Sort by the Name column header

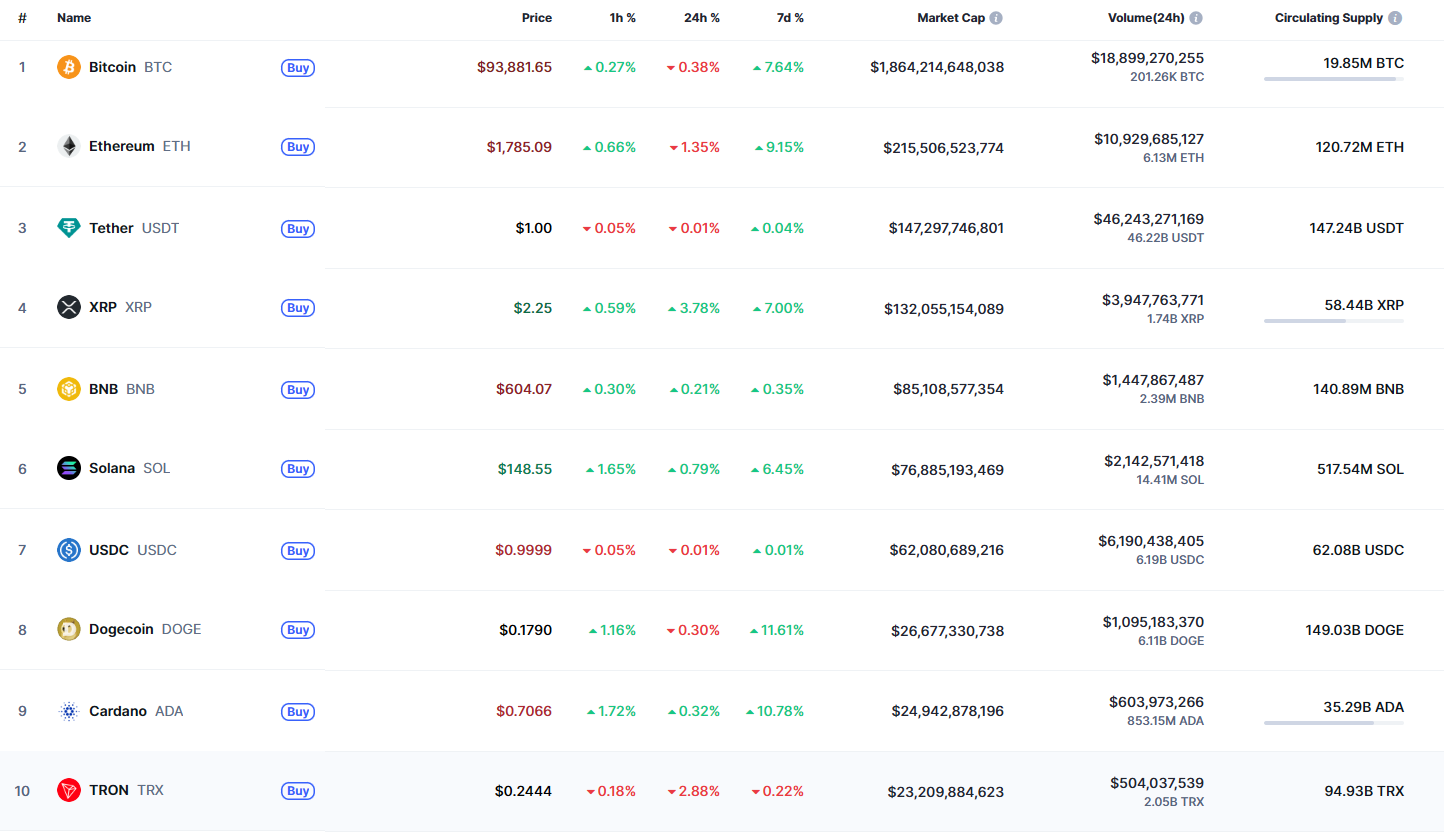coord(74,18)
